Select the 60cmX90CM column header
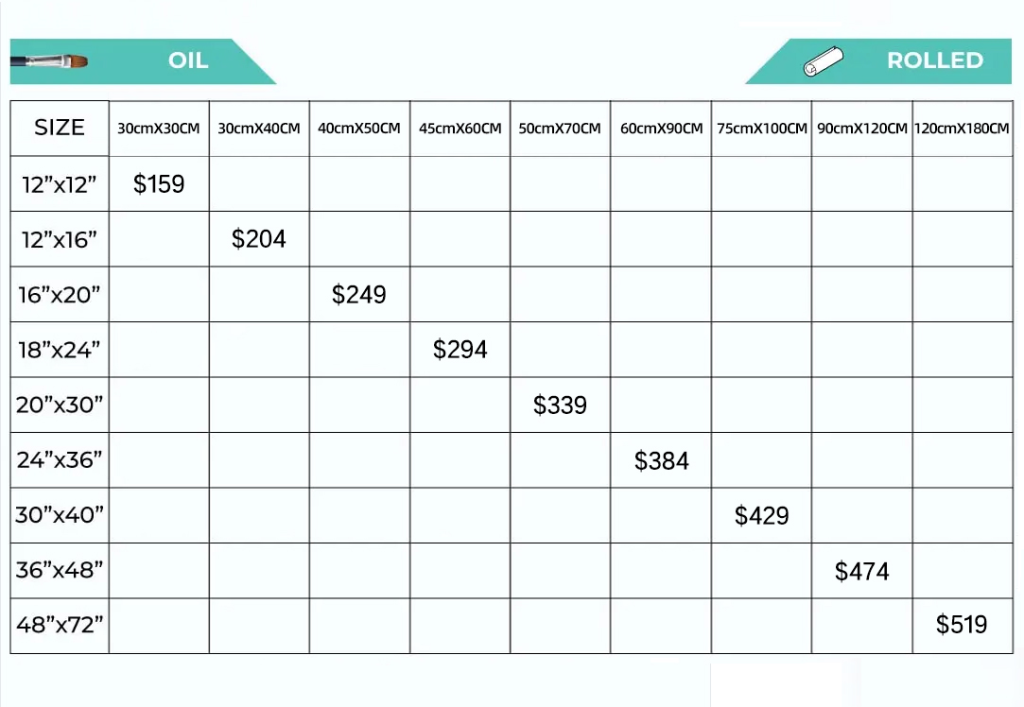Image resolution: width=1024 pixels, height=707 pixels. (x=661, y=129)
